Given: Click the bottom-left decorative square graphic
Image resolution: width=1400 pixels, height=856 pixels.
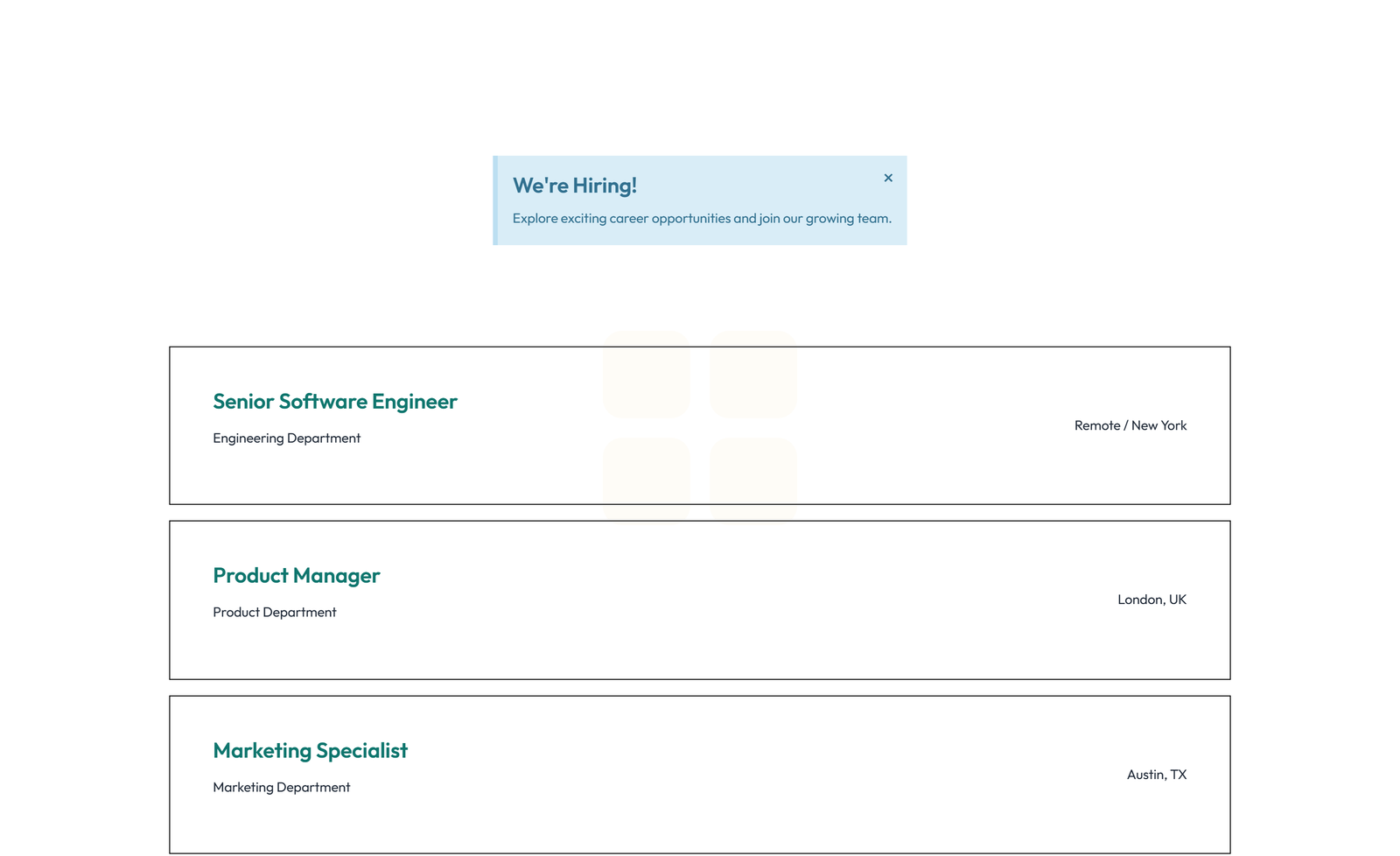Looking at the screenshot, I should pos(647,481).
